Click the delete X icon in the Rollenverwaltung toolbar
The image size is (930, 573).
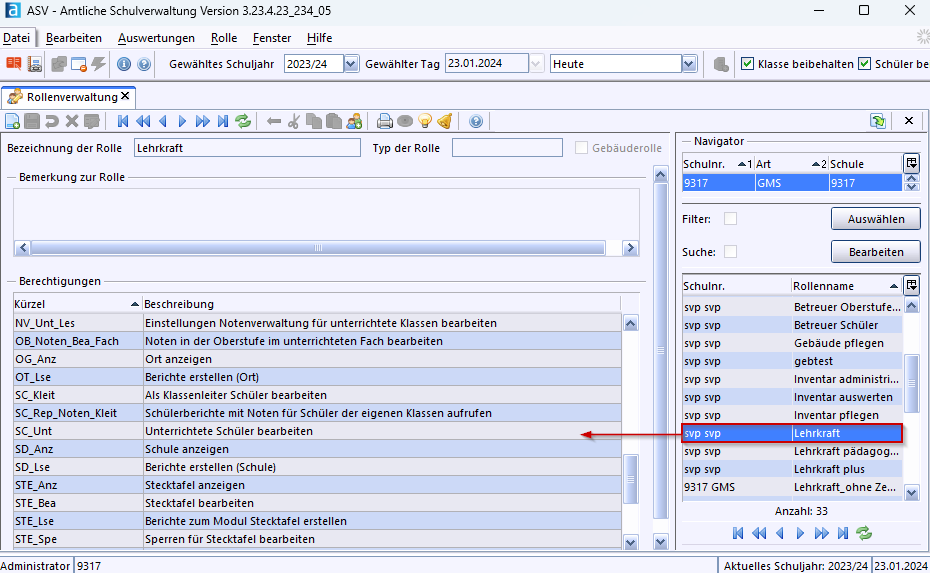72,121
